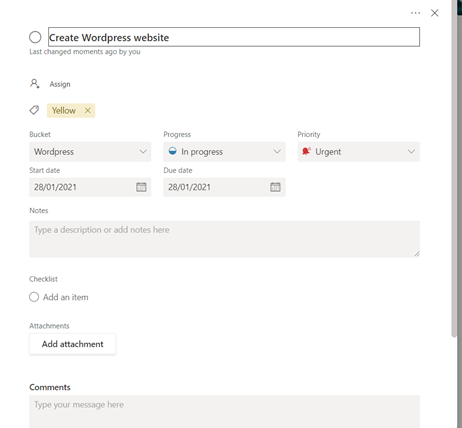Close the task details panel
This screenshot has width=462, height=428.
coord(434,13)
